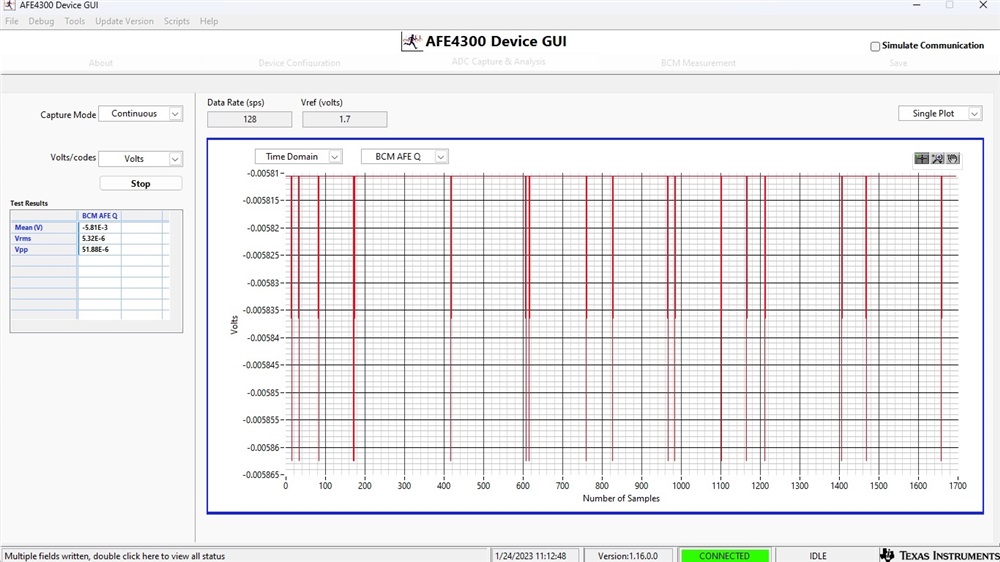
Task: Click the -0.00581 y-axis top value
Action: [x=261, y=174]
